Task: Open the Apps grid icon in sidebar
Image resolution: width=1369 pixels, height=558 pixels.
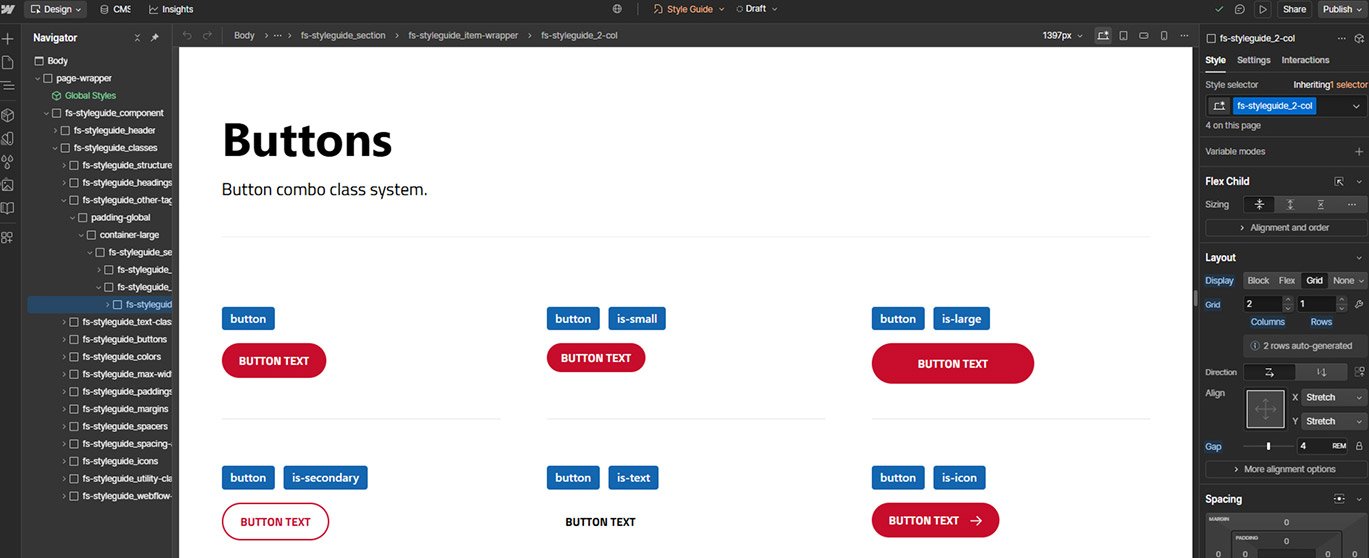Action: click(8, 237)
